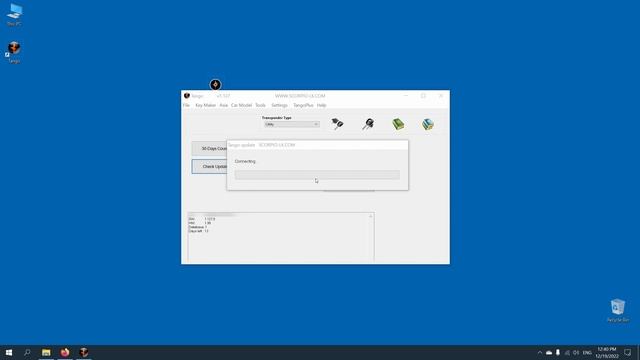Open the Car Model menu

click(241, 105)
